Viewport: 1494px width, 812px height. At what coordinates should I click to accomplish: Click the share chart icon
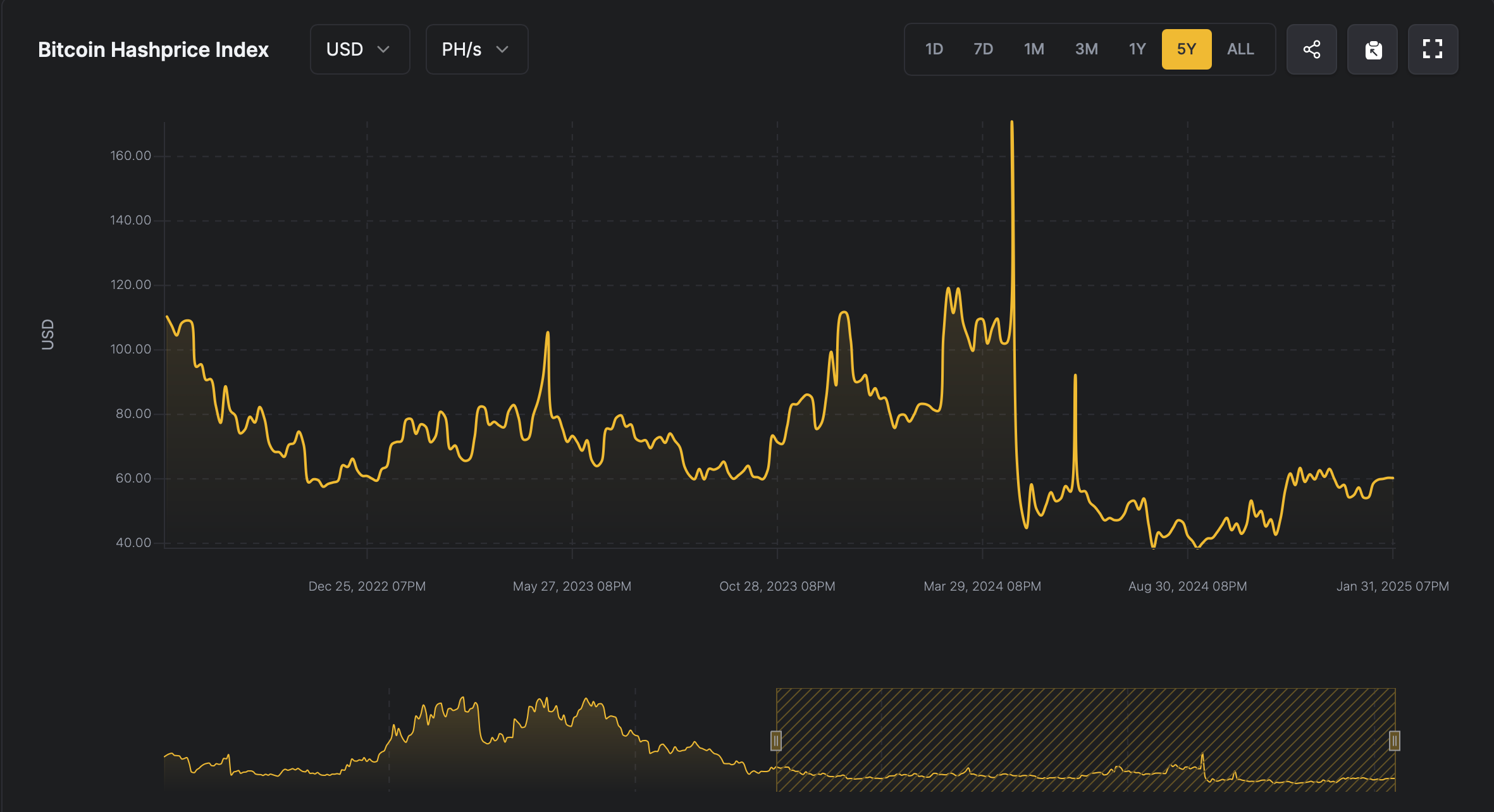[1311, 49]
